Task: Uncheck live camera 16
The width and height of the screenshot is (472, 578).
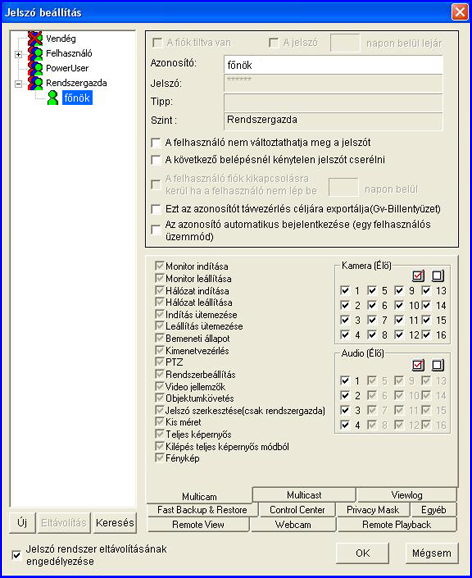Action: (x=426, y=335)
